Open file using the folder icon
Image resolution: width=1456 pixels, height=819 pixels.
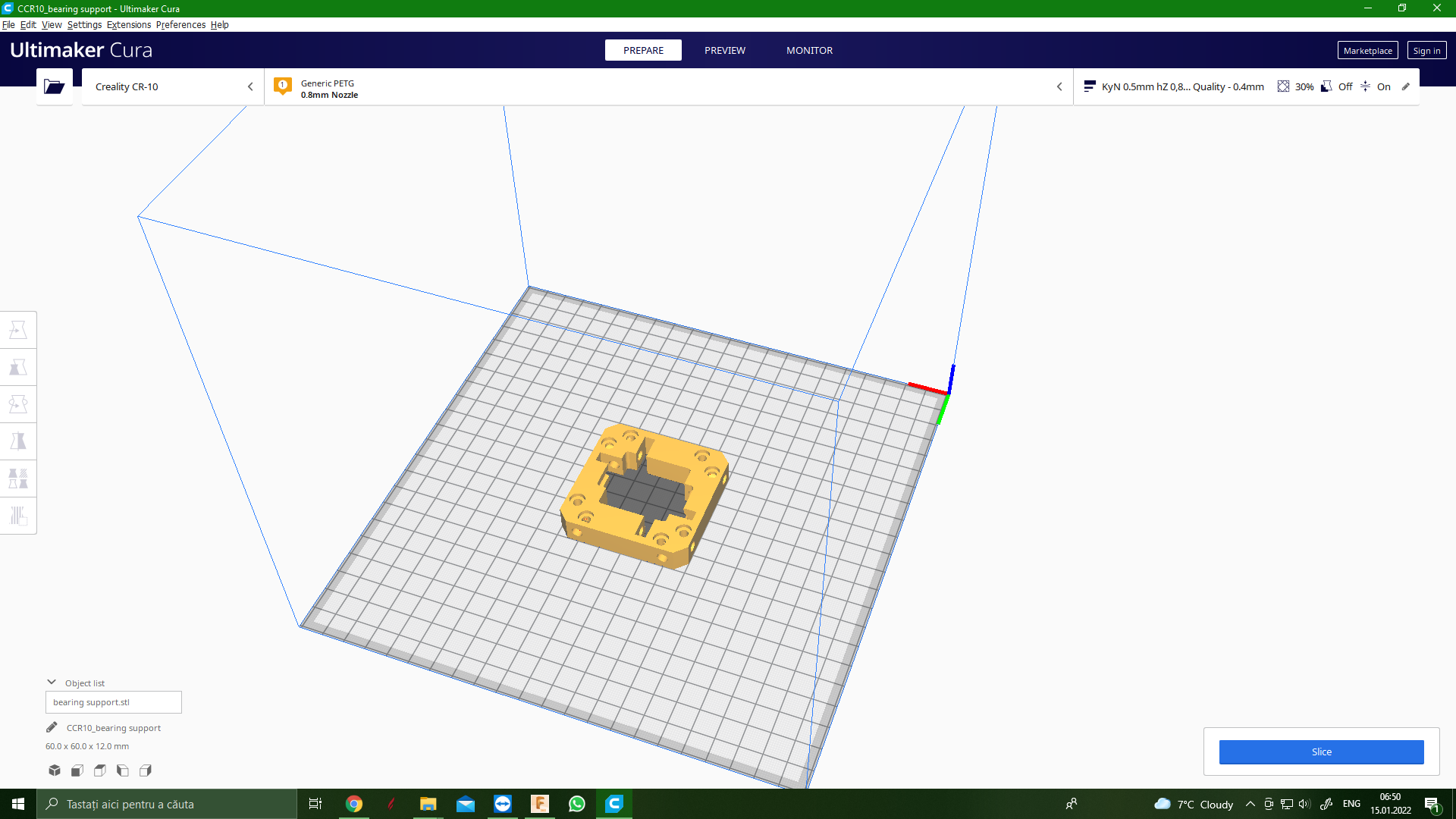click(x=54, y=86)
